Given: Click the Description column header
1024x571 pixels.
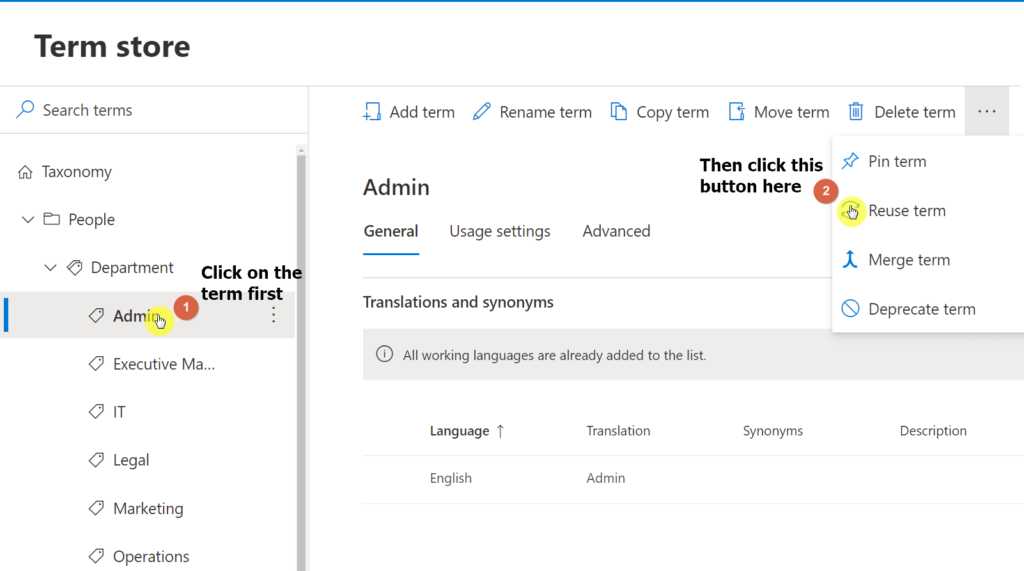Looking at the screenshot, I should point(933,431).
